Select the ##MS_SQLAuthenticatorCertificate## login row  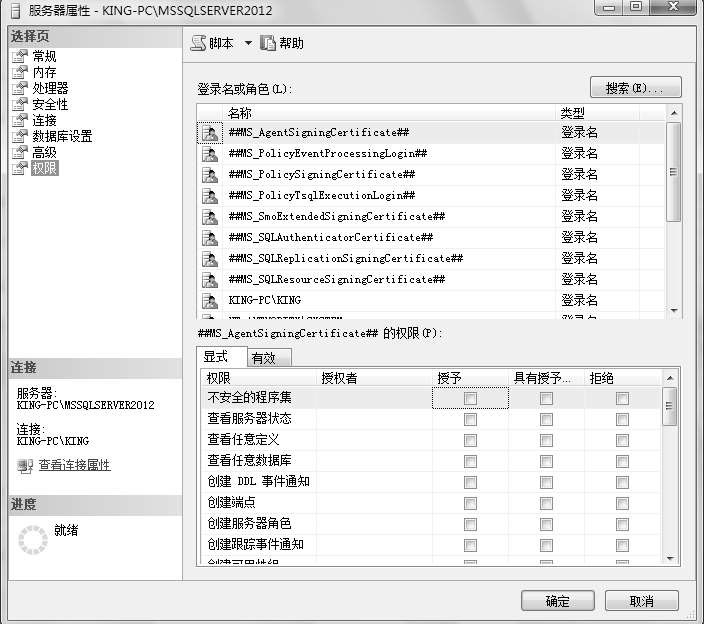[431, 237]
